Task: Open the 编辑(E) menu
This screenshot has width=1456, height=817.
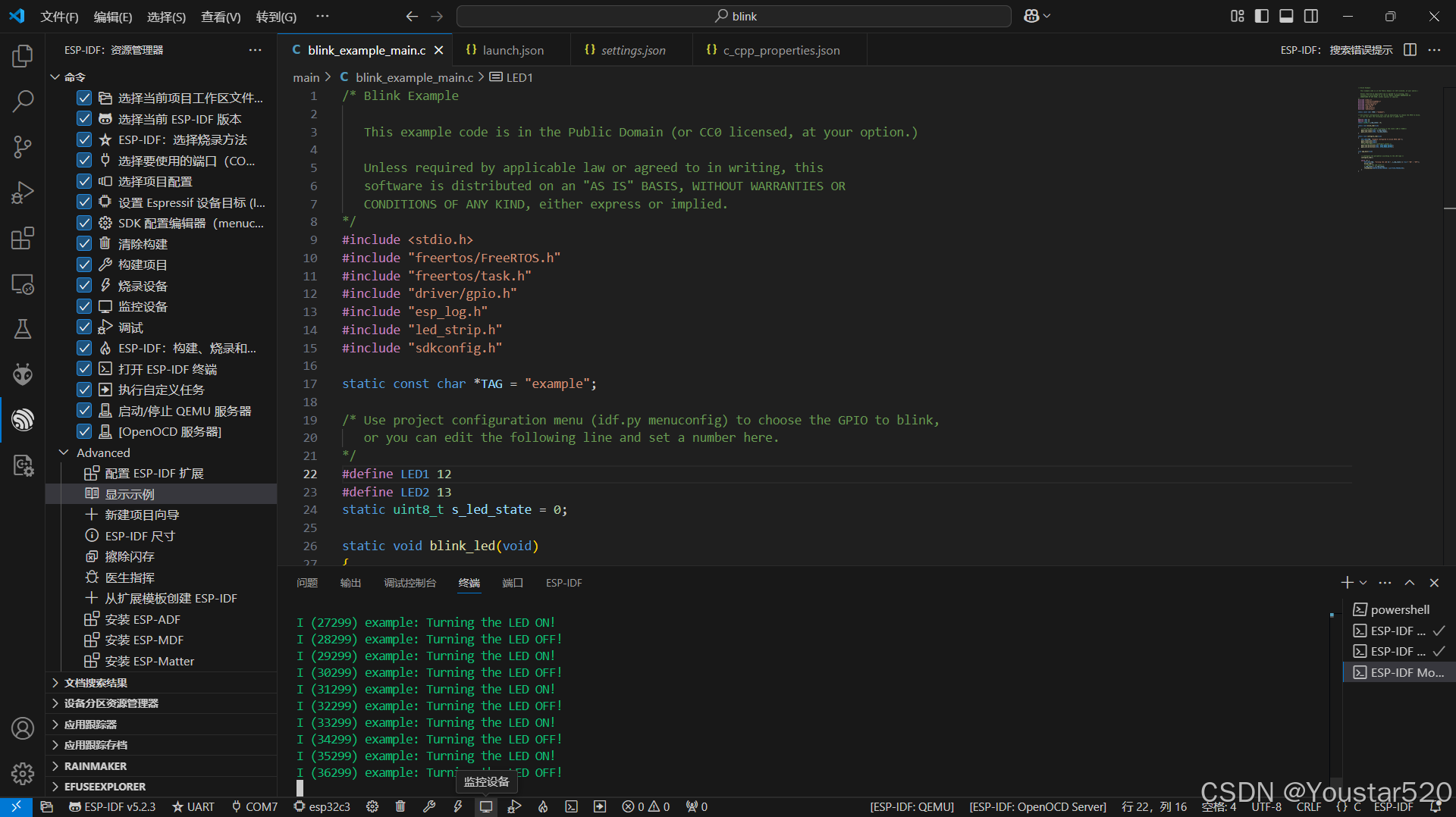Action: 113,17
